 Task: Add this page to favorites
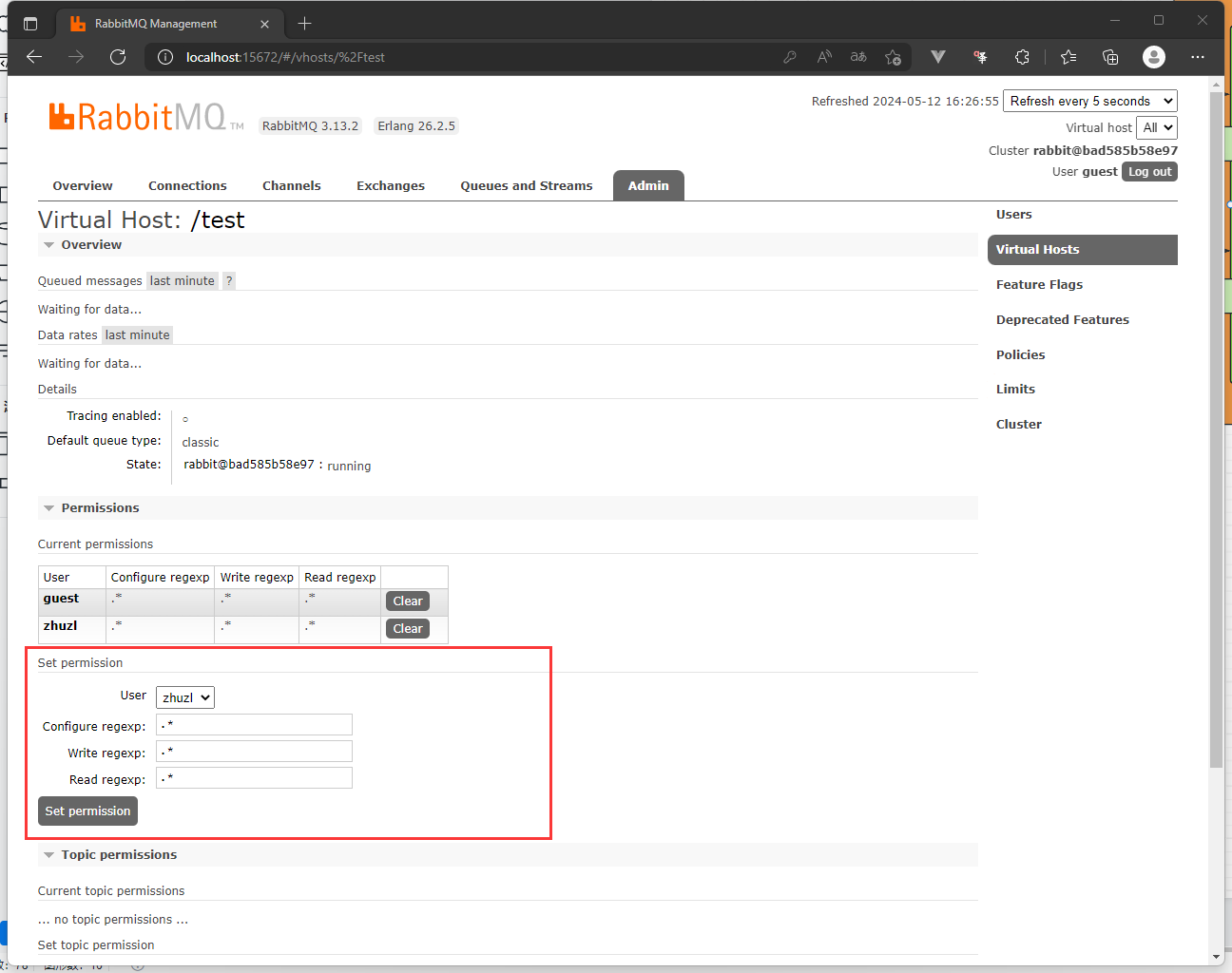893,57
